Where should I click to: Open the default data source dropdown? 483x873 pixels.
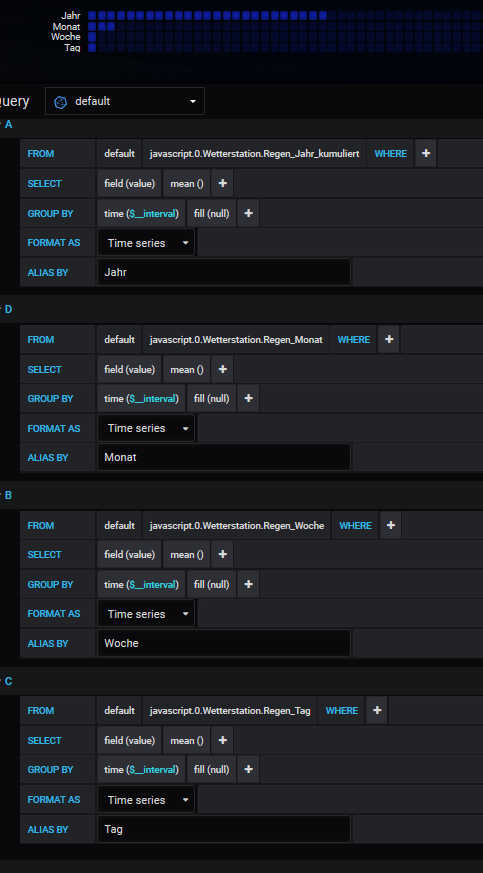[125, 101]
